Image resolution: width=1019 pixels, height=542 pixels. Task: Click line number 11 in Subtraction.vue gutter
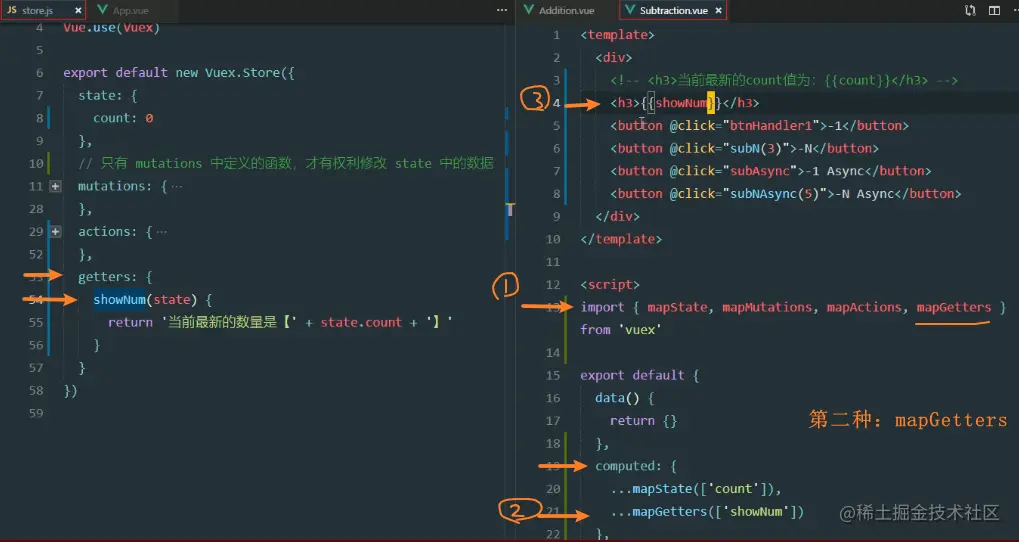pyautogui.click(x=553, y=262)
